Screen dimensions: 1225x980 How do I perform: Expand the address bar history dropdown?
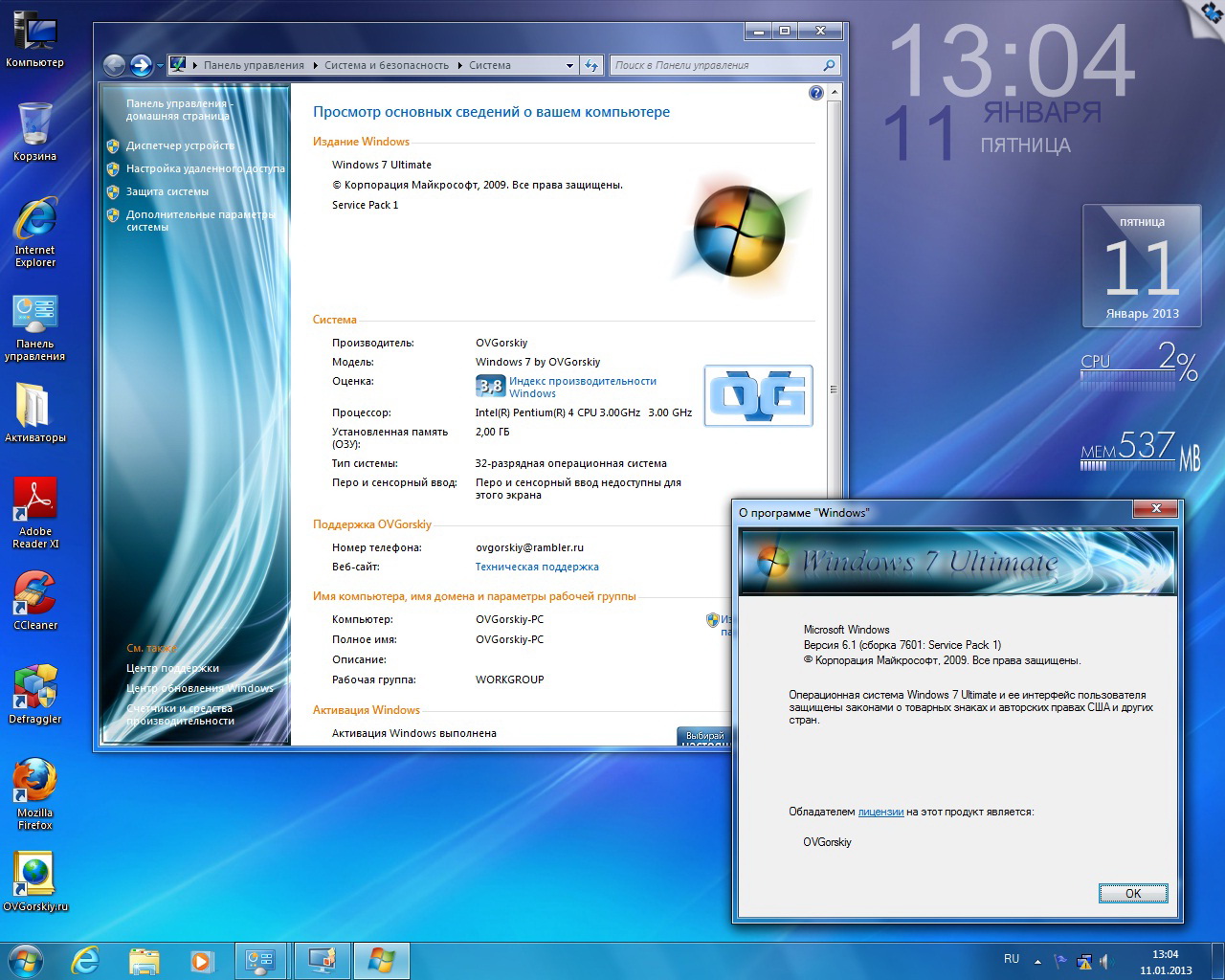(569, 65)
